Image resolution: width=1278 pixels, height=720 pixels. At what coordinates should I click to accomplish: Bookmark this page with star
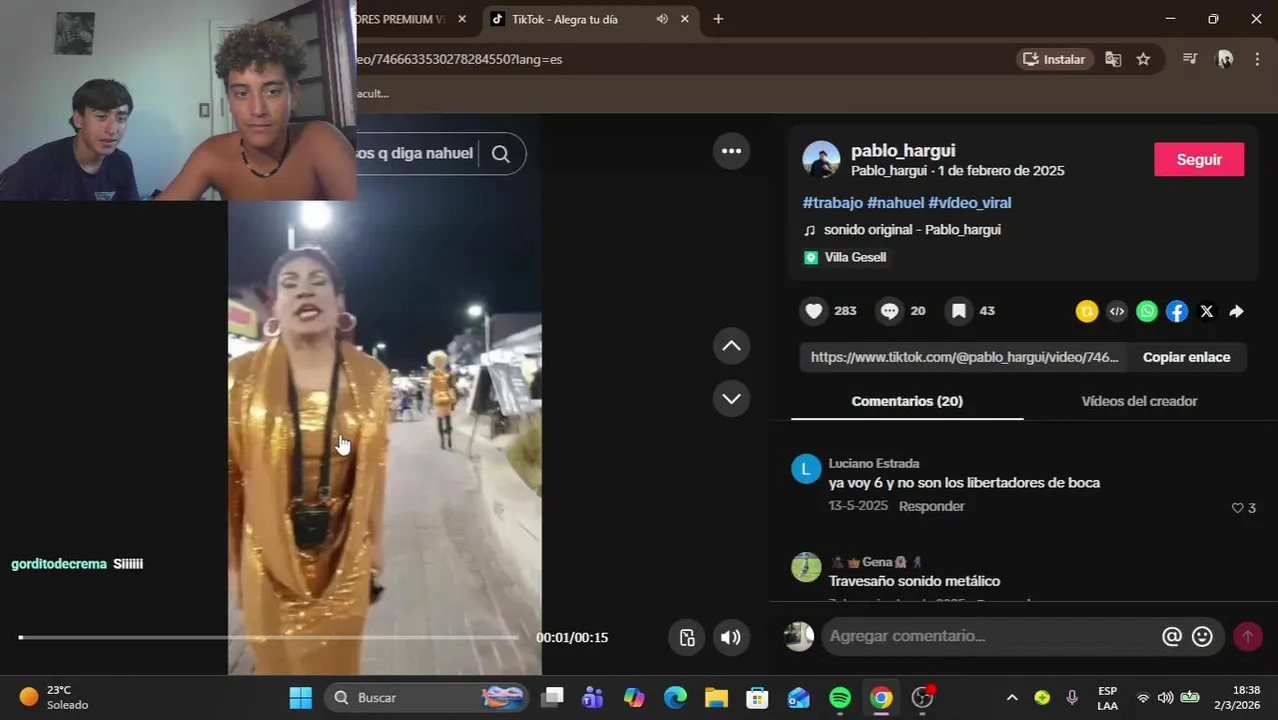1143,59
